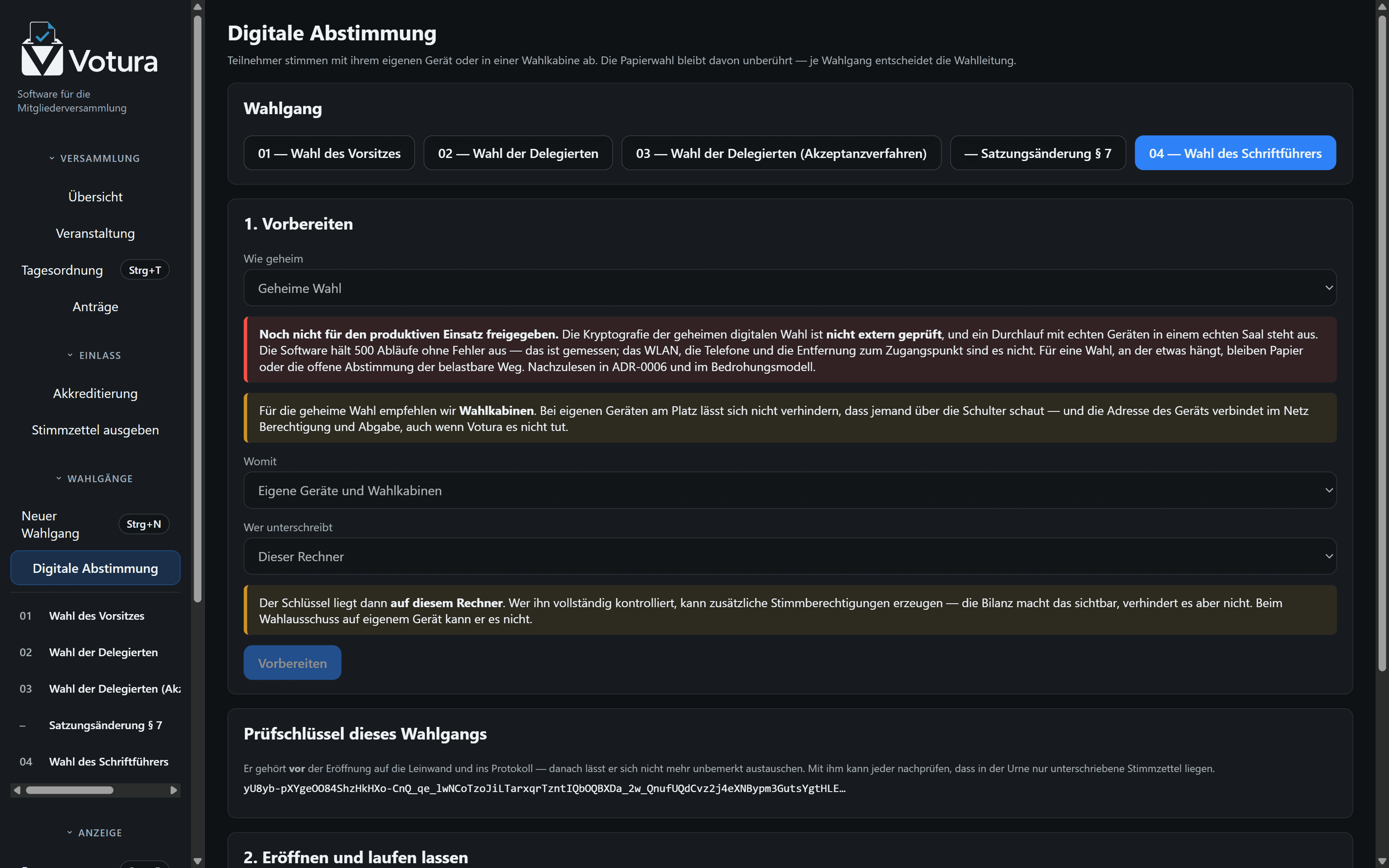Open sidebar item Satzungsänderung § 7
This screenshot has height=868, width=1389.
pyautogui.click(x=95, y=725)
